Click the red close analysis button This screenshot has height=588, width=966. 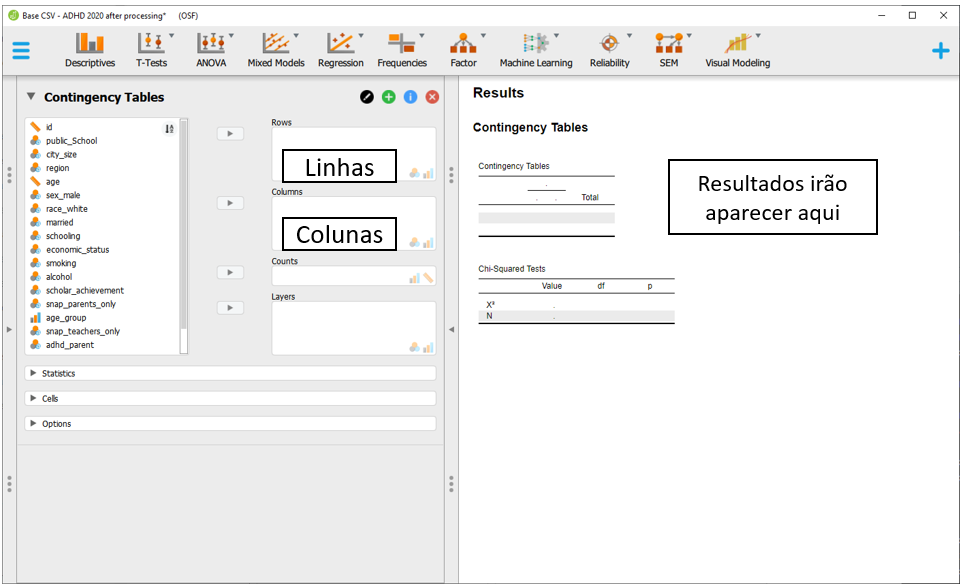coord(432,97)
